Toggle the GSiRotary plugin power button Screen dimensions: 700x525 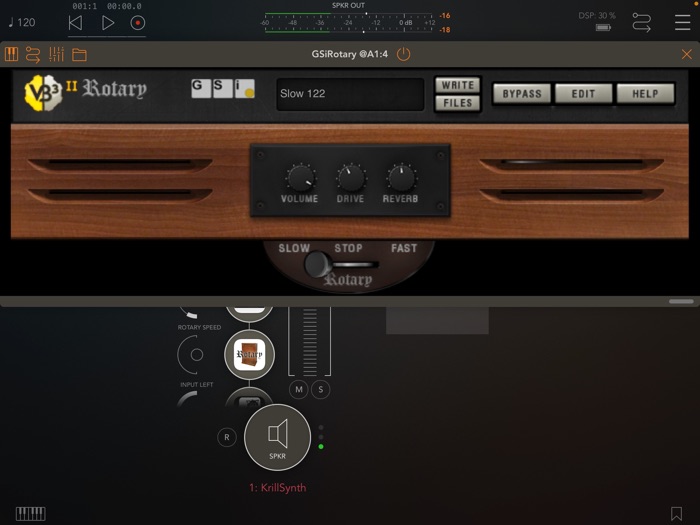403,54
